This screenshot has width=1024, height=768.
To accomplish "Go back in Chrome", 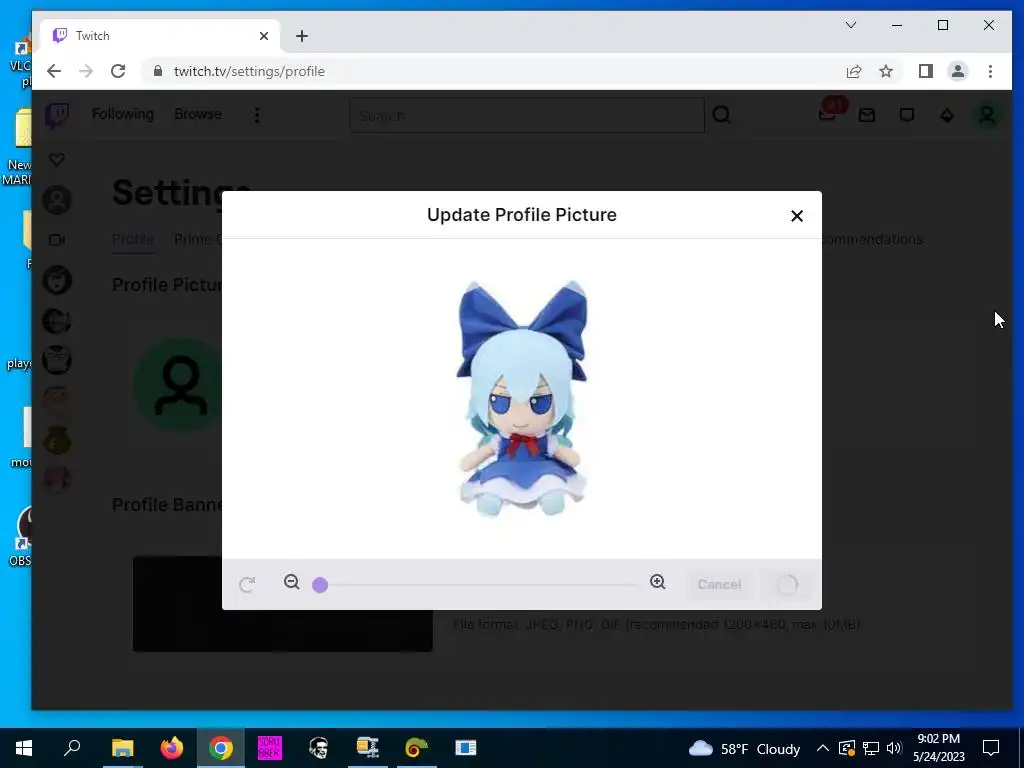I will (x=54, y=71).
